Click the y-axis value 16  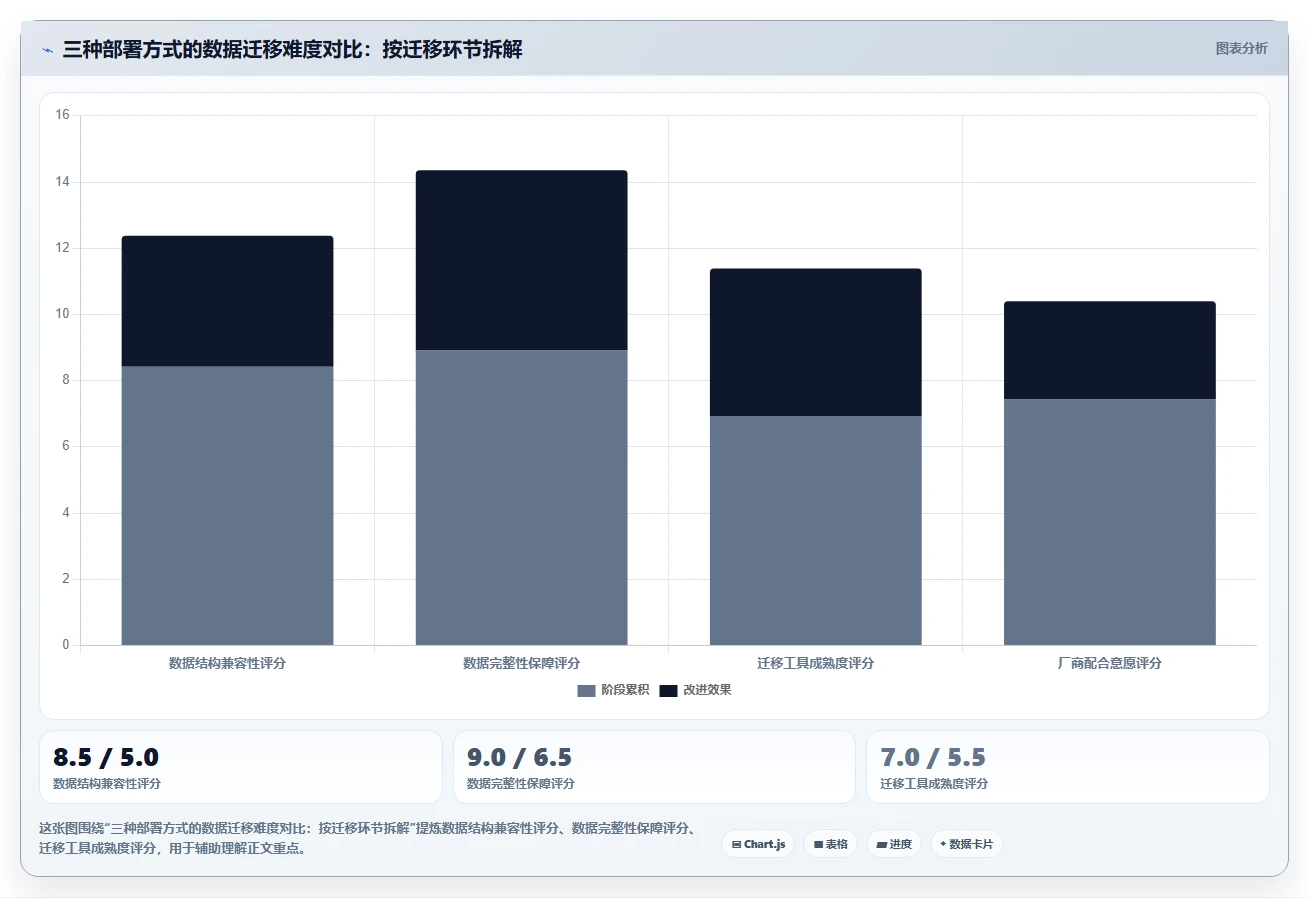point(62,115)
